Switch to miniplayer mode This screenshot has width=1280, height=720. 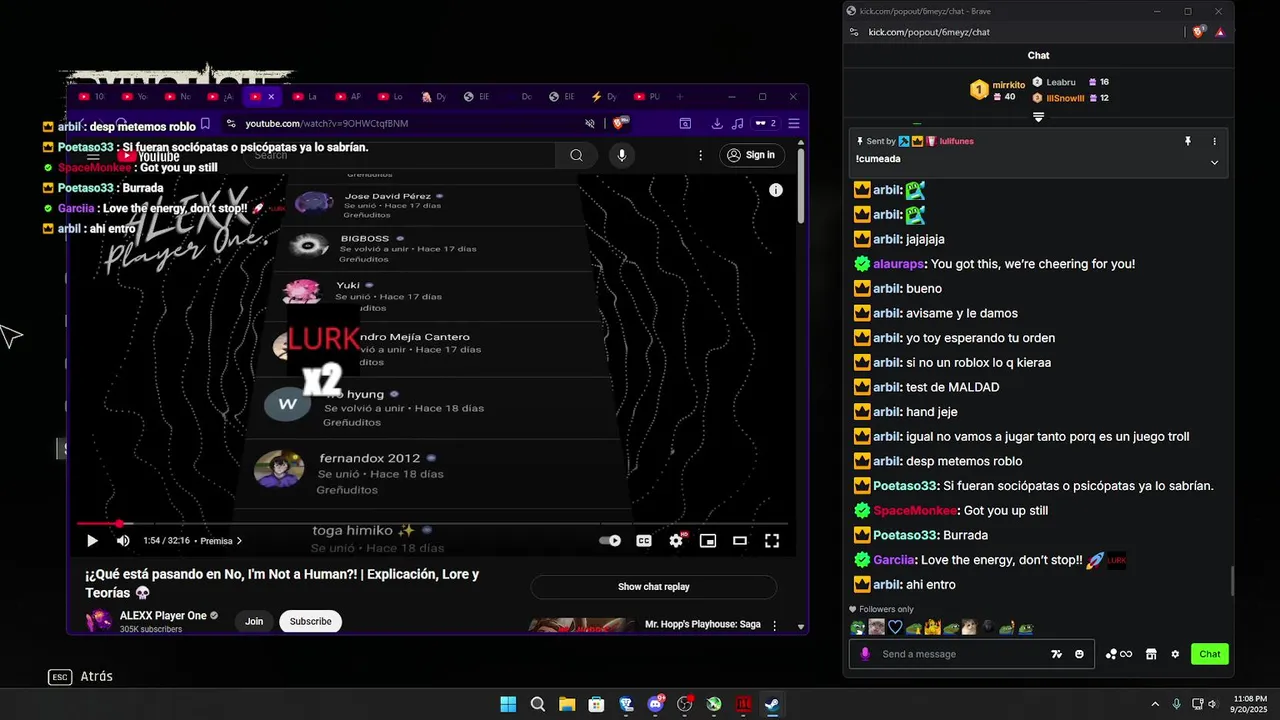pyautogui.click(x=708, y=541)
